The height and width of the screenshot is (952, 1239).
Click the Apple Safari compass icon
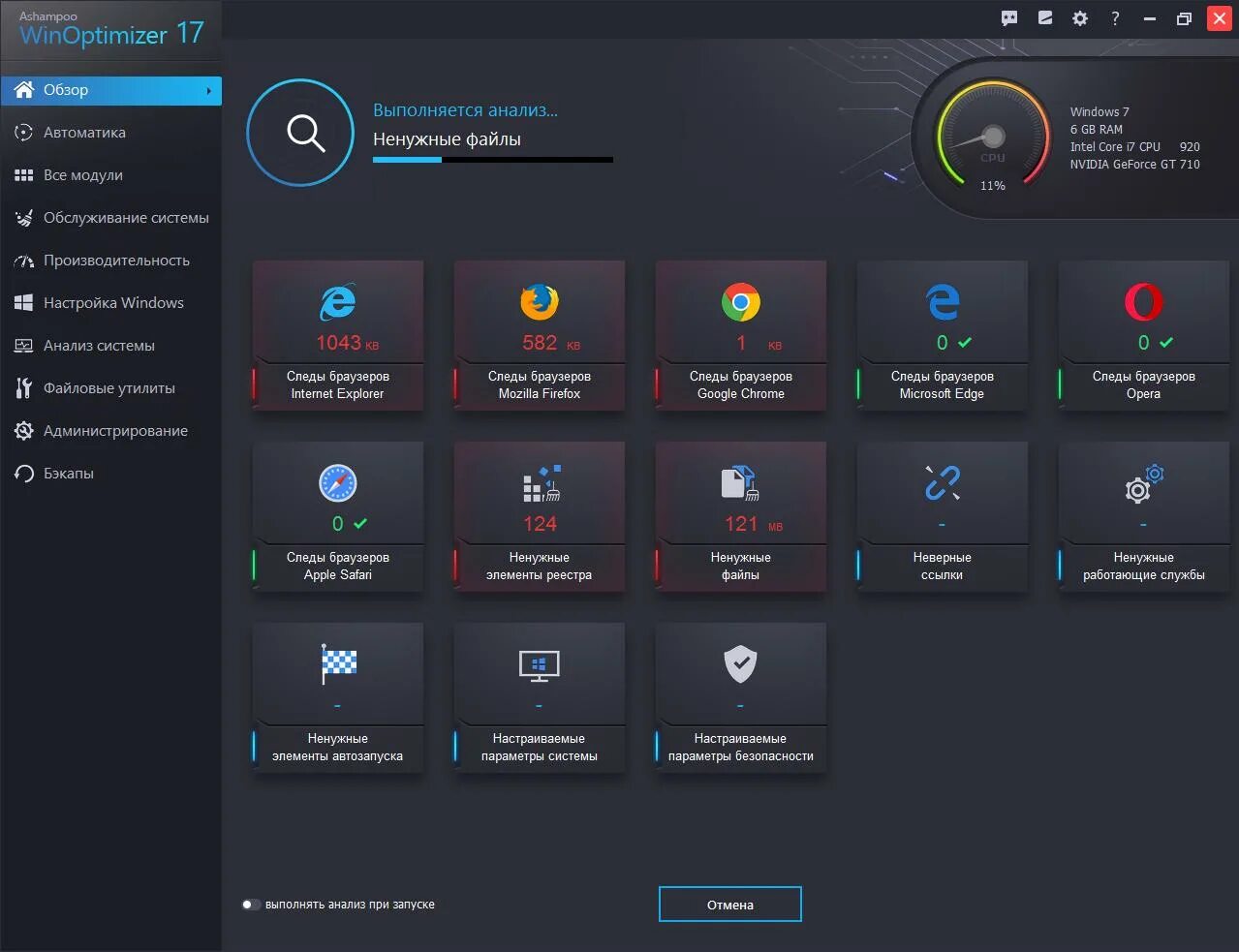point(338,482)
